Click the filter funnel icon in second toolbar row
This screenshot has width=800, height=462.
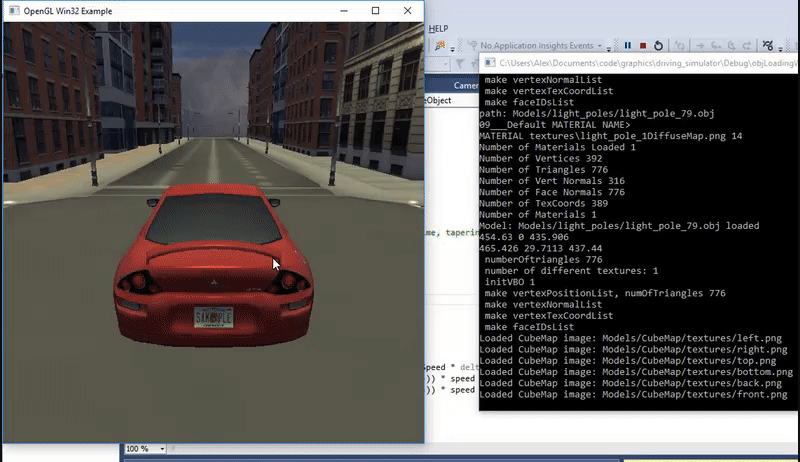tap(460, 64)
